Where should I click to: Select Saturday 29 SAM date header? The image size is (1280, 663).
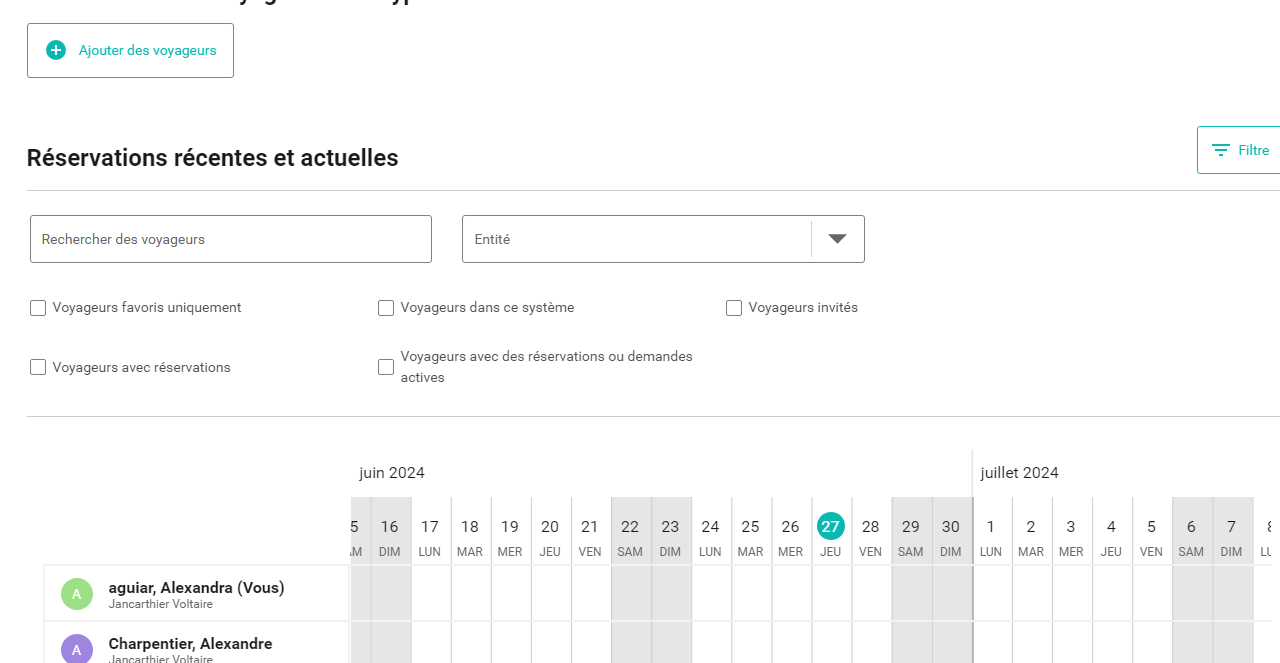click(910, 535)
